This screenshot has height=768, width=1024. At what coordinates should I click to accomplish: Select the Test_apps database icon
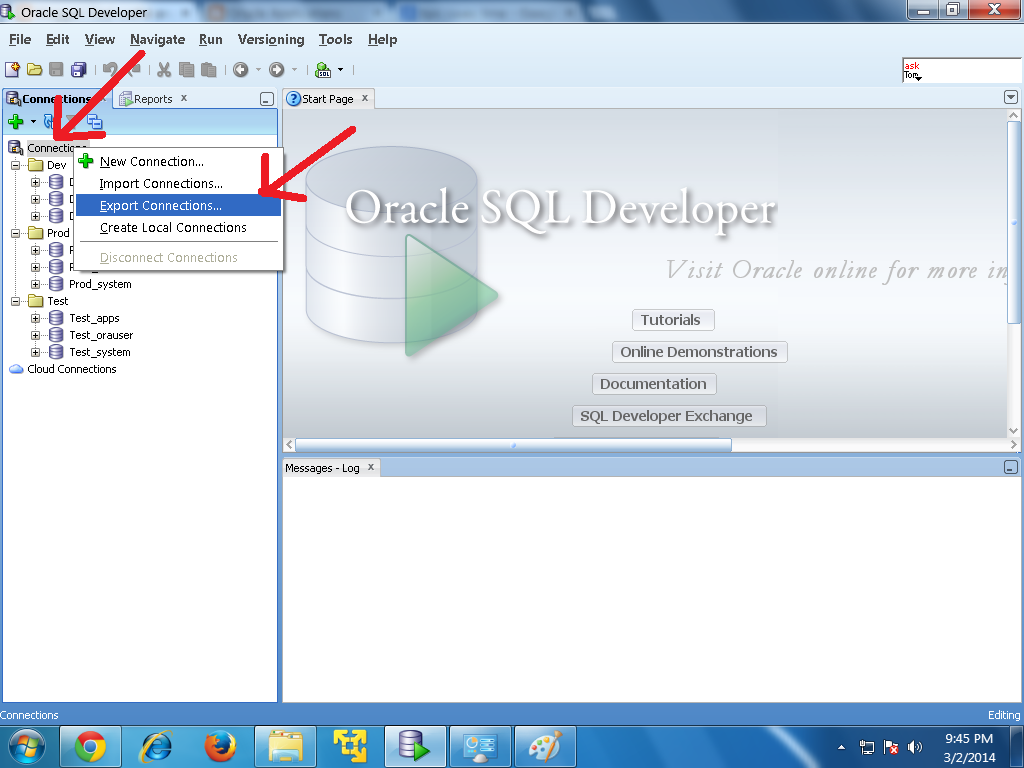(x=57, y=318)
